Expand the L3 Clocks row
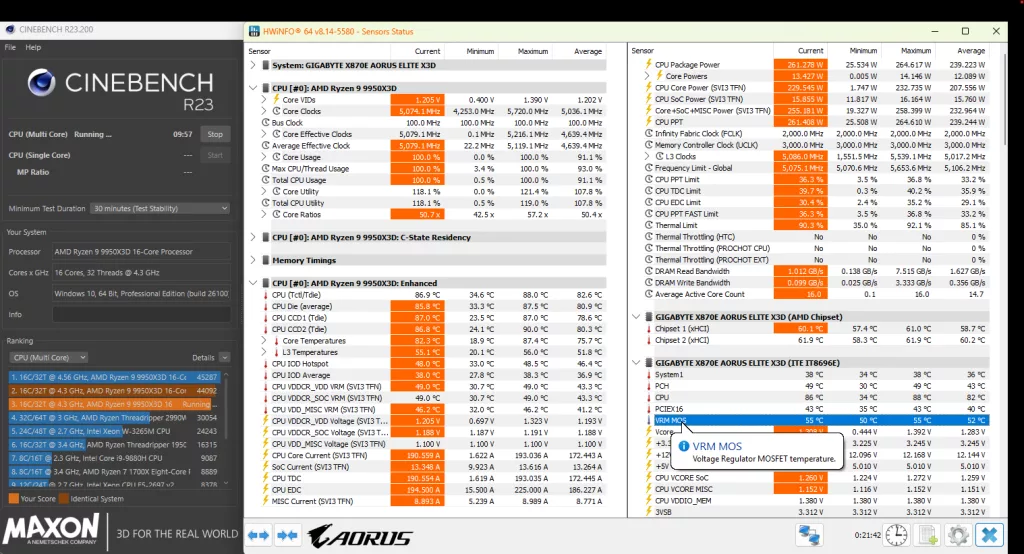The width and height of the screenshot is (1024, 554). 647,156
